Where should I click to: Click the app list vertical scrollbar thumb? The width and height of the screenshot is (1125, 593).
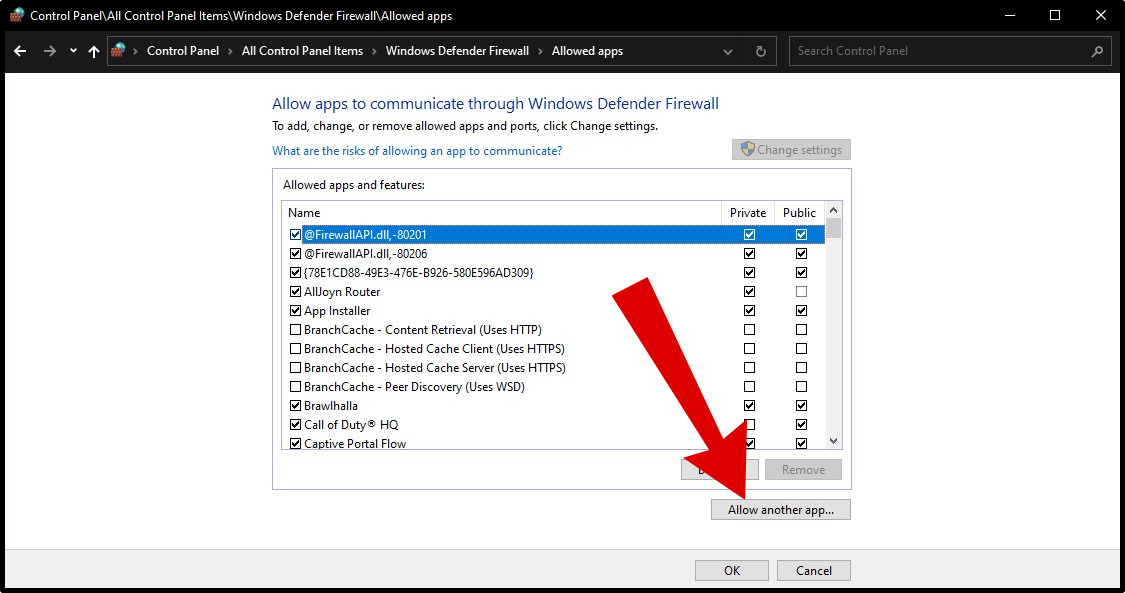(833, 227)
